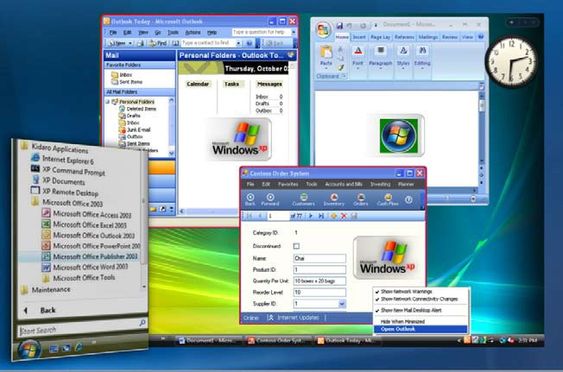The height and width of the screenshot is (372, 563).
Task: Click the Inventory icon in Contoso toolbar
Action: [x=334, y=199]
